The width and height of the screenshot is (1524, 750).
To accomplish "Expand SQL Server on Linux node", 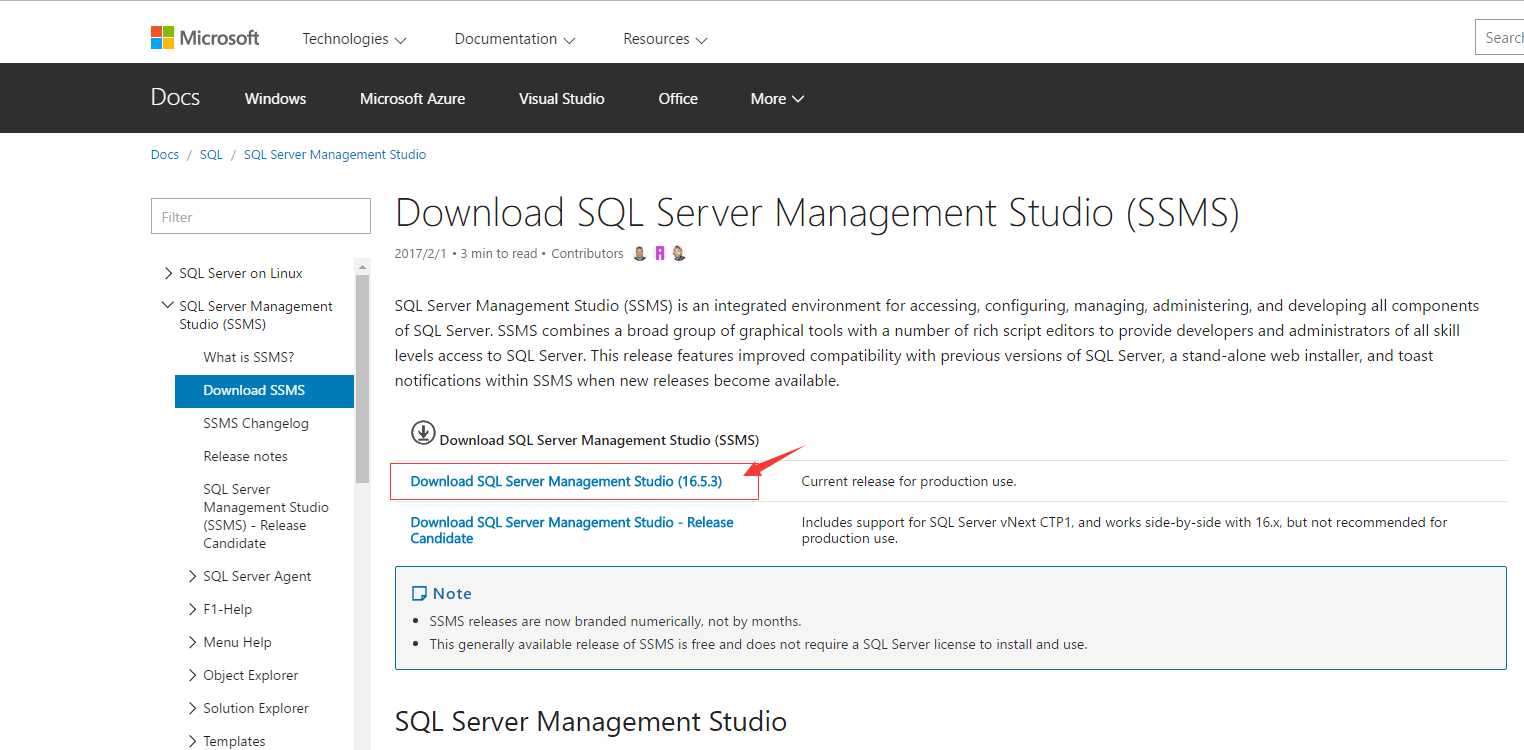I will [168, 273].
